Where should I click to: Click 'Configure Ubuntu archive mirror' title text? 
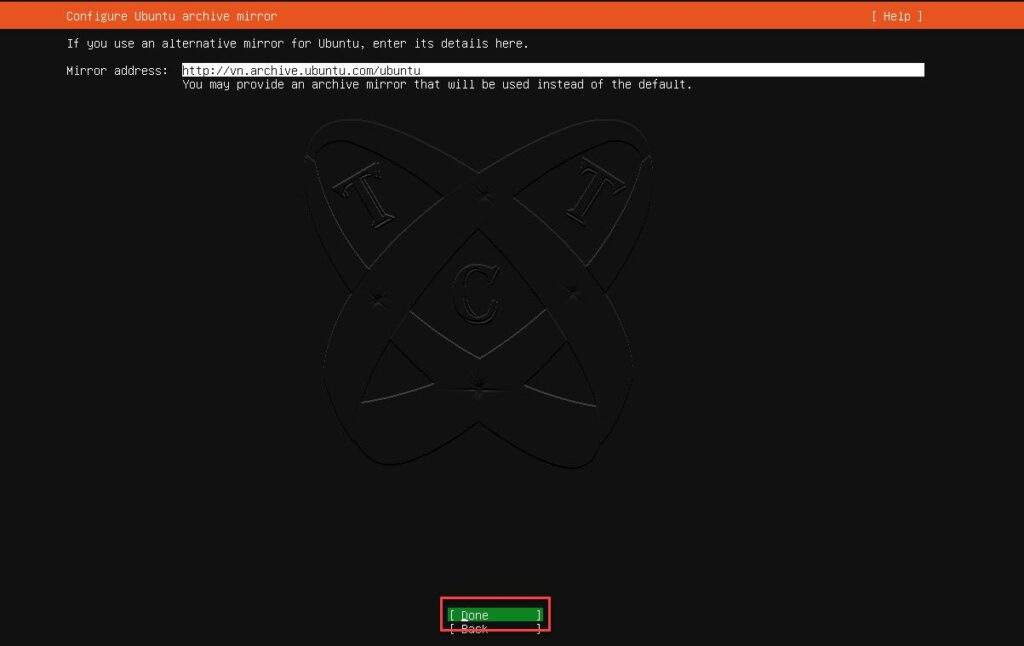click(171, 16)
